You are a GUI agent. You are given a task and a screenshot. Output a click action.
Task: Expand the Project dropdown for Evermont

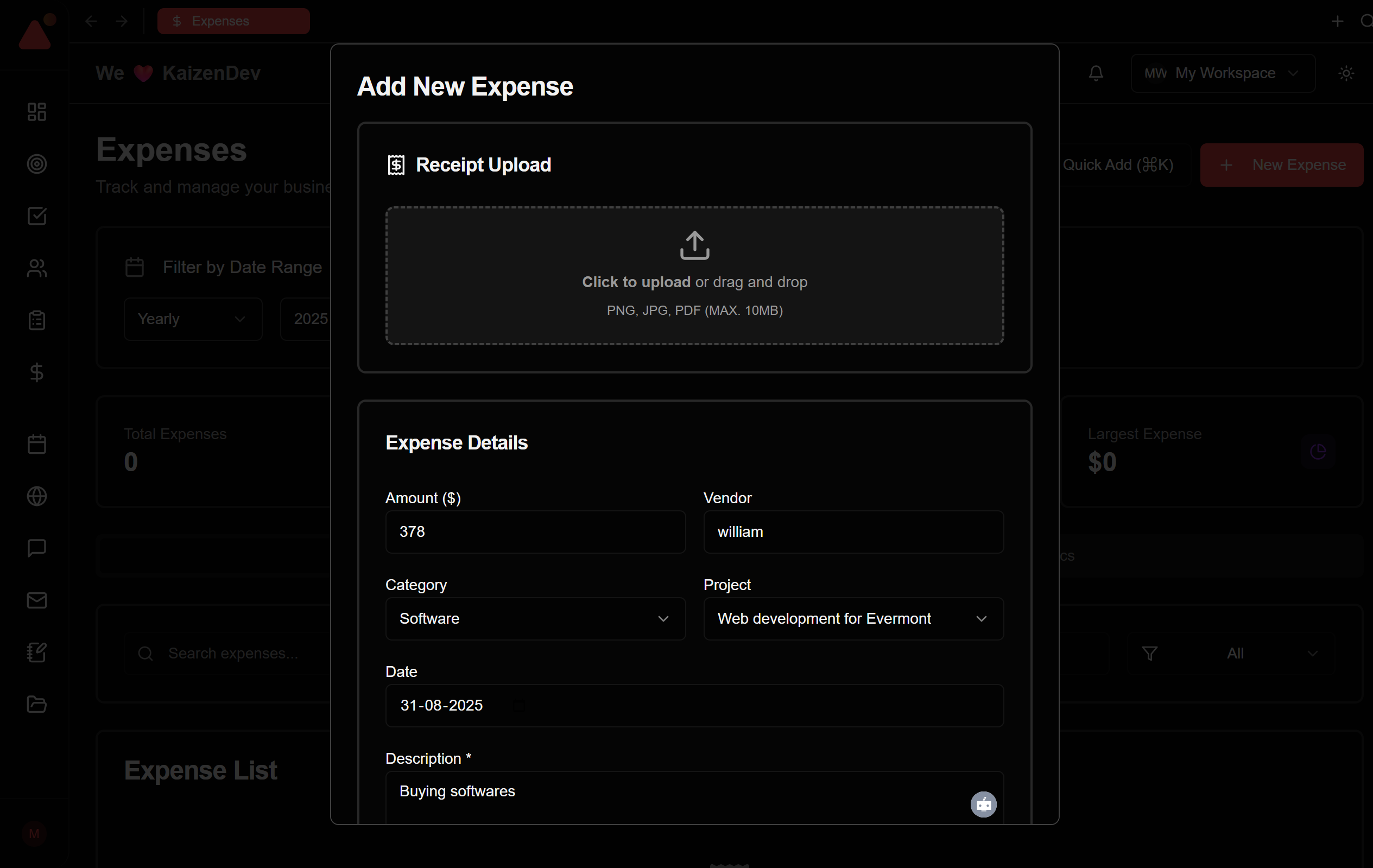853,618
